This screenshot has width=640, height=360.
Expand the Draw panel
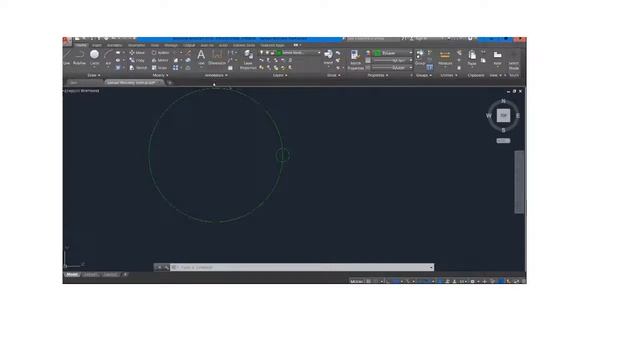[x=93, y=75]
